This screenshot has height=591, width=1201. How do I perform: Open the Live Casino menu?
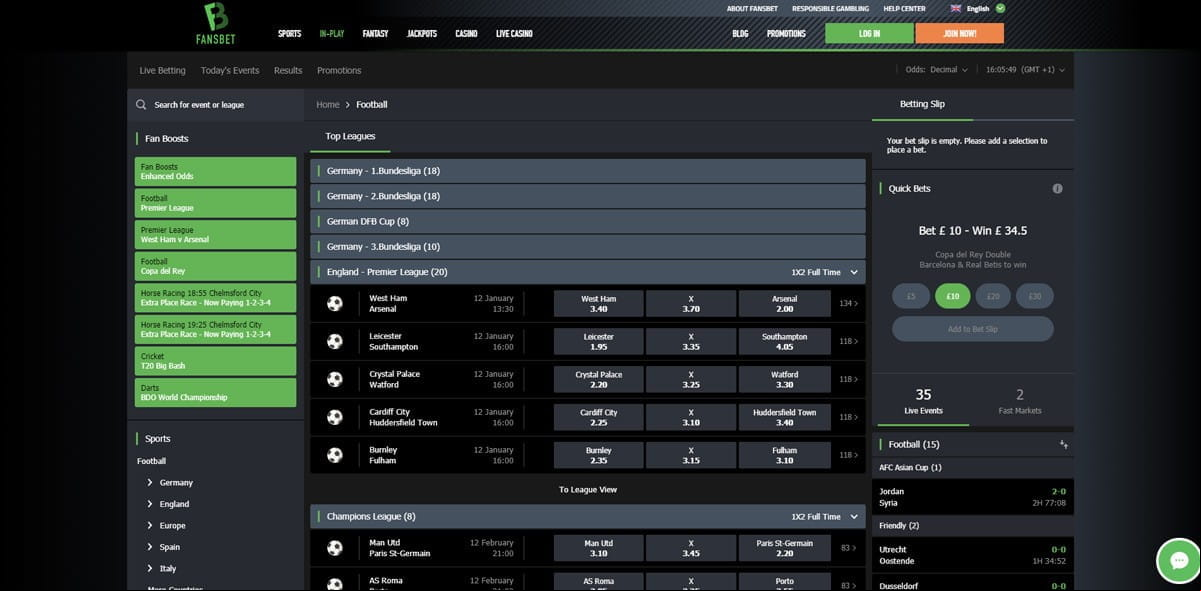click(x=514, y=34)
